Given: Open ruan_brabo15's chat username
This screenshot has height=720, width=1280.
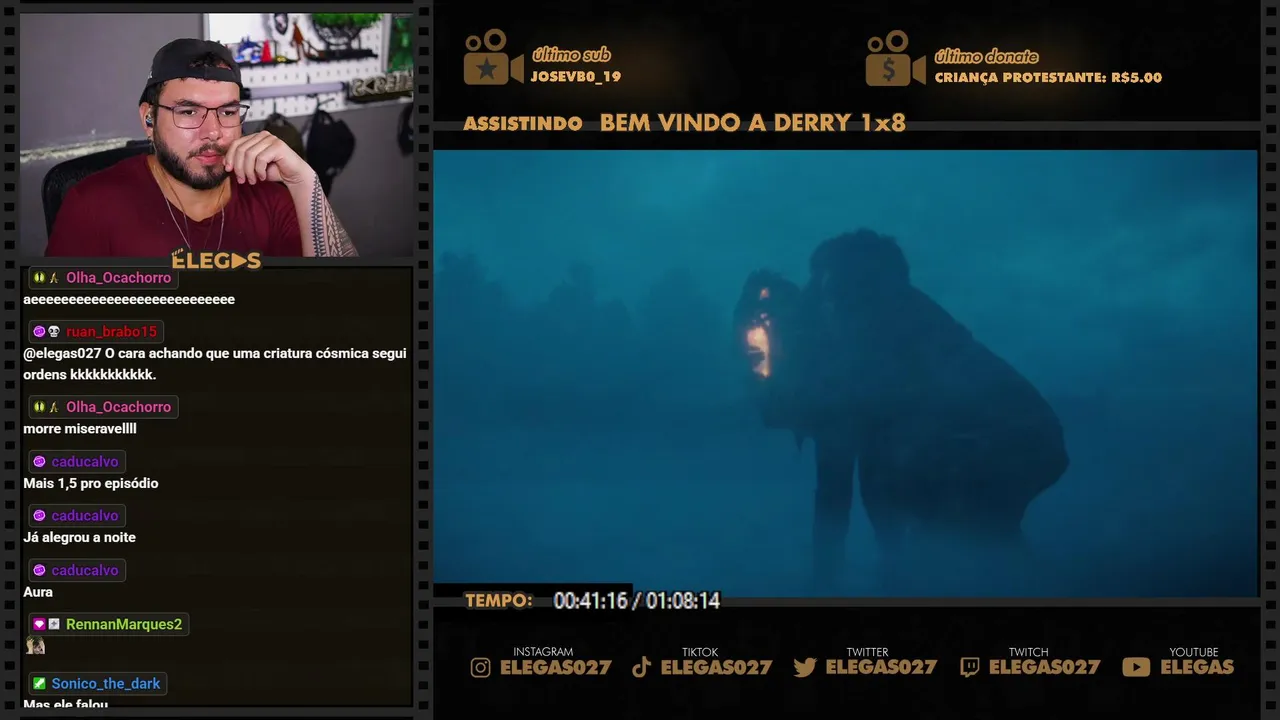Looking at the screenshot, I should point(112,332).
